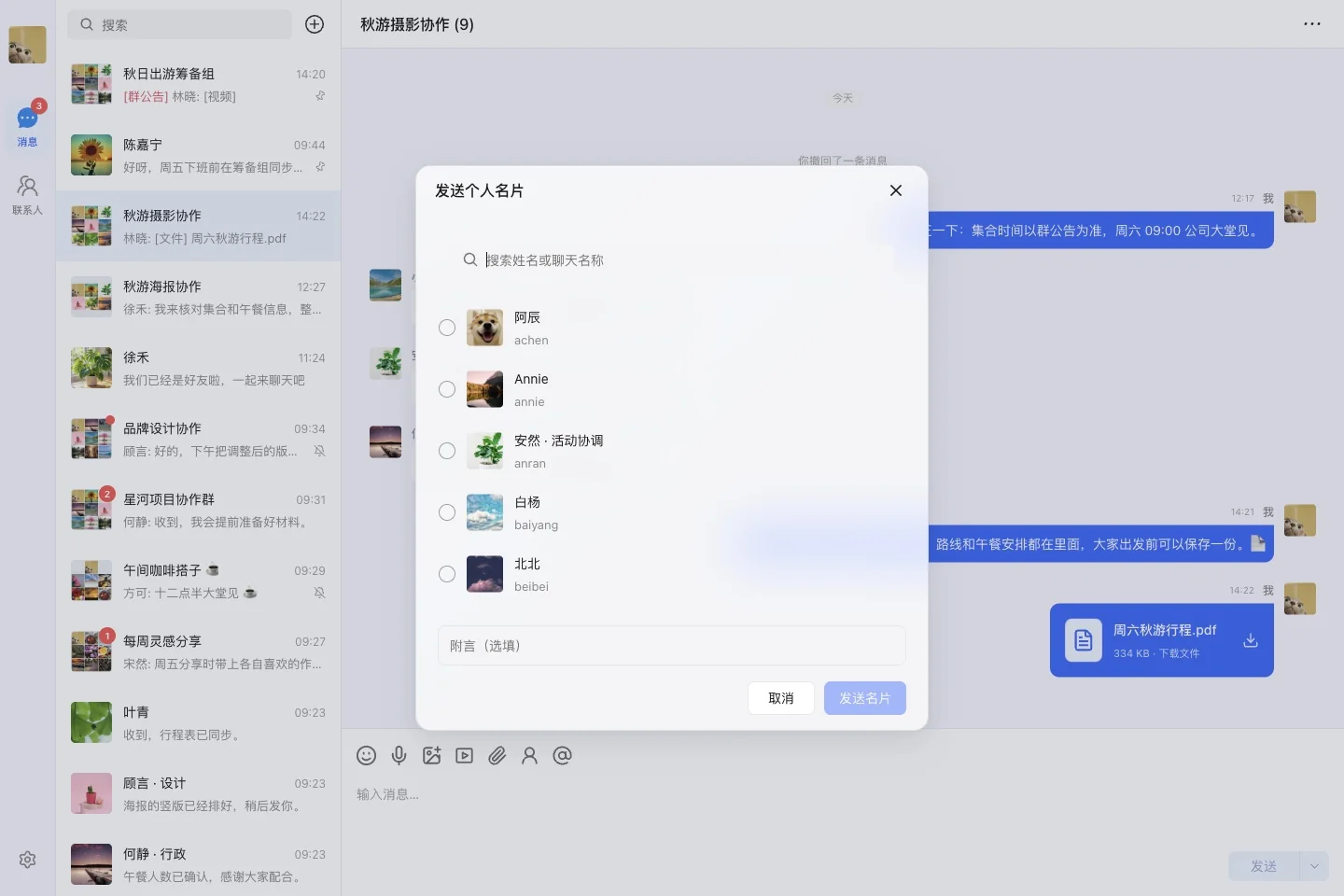Select the radio button for 白杨
Viewport: 1344px width, 896px height.
click(447, 512)
